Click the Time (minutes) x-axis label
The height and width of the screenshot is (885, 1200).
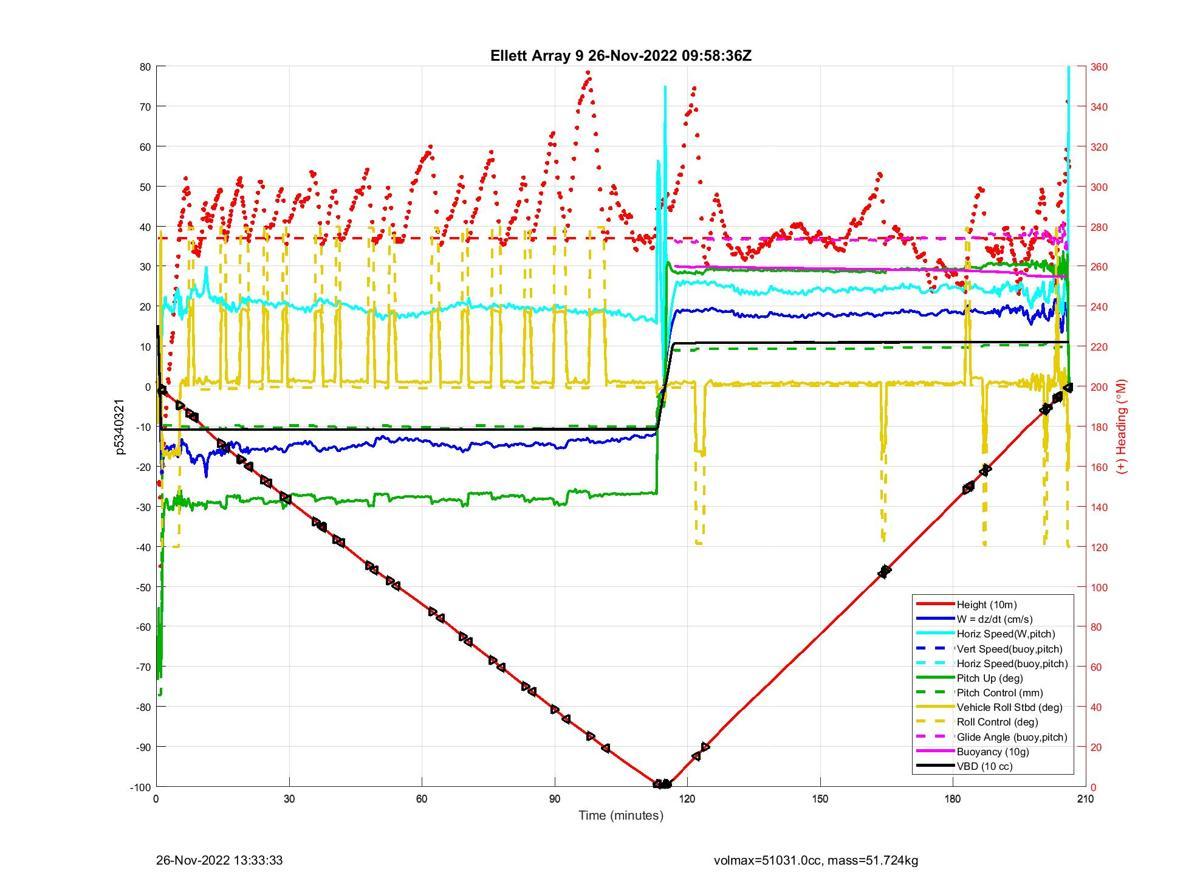click(x=620, y=815)
